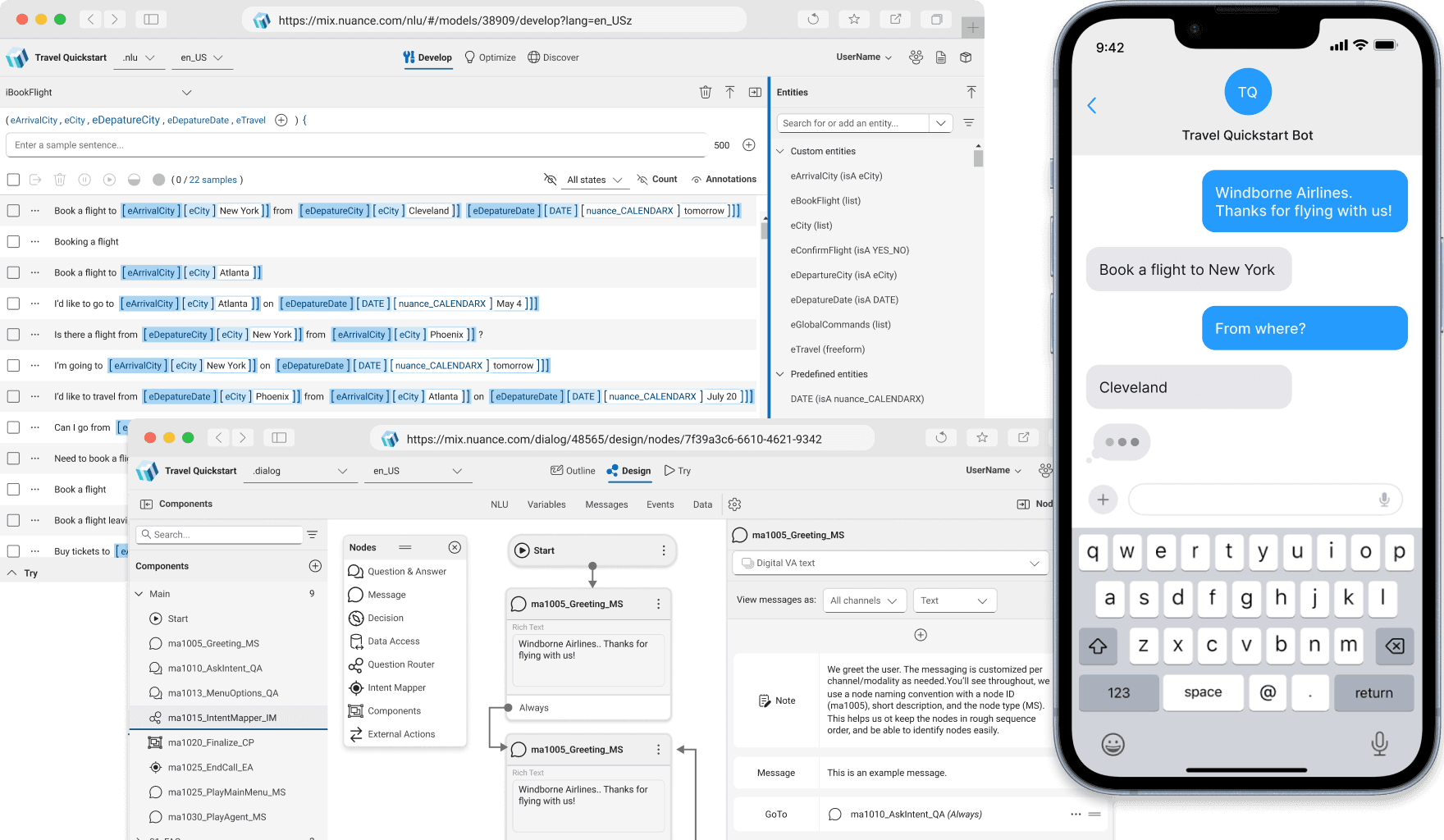Select the External Actions node type
The width and height of the screenshot is (1444, 840).
click(x=391, y=734)
